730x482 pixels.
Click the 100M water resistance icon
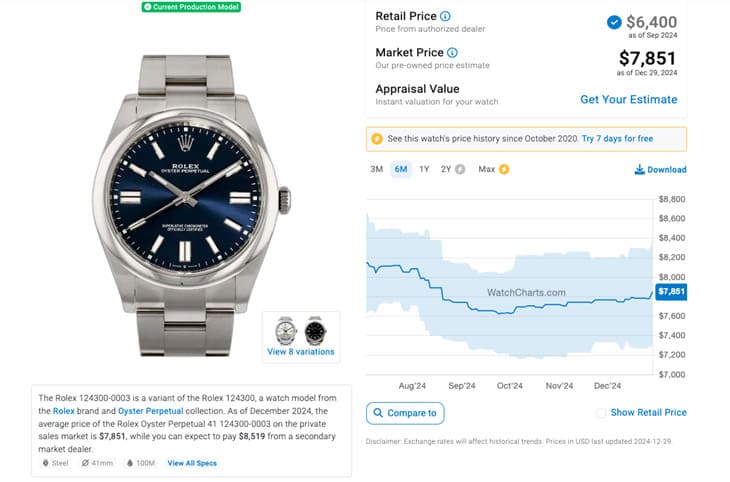point(131,463)
